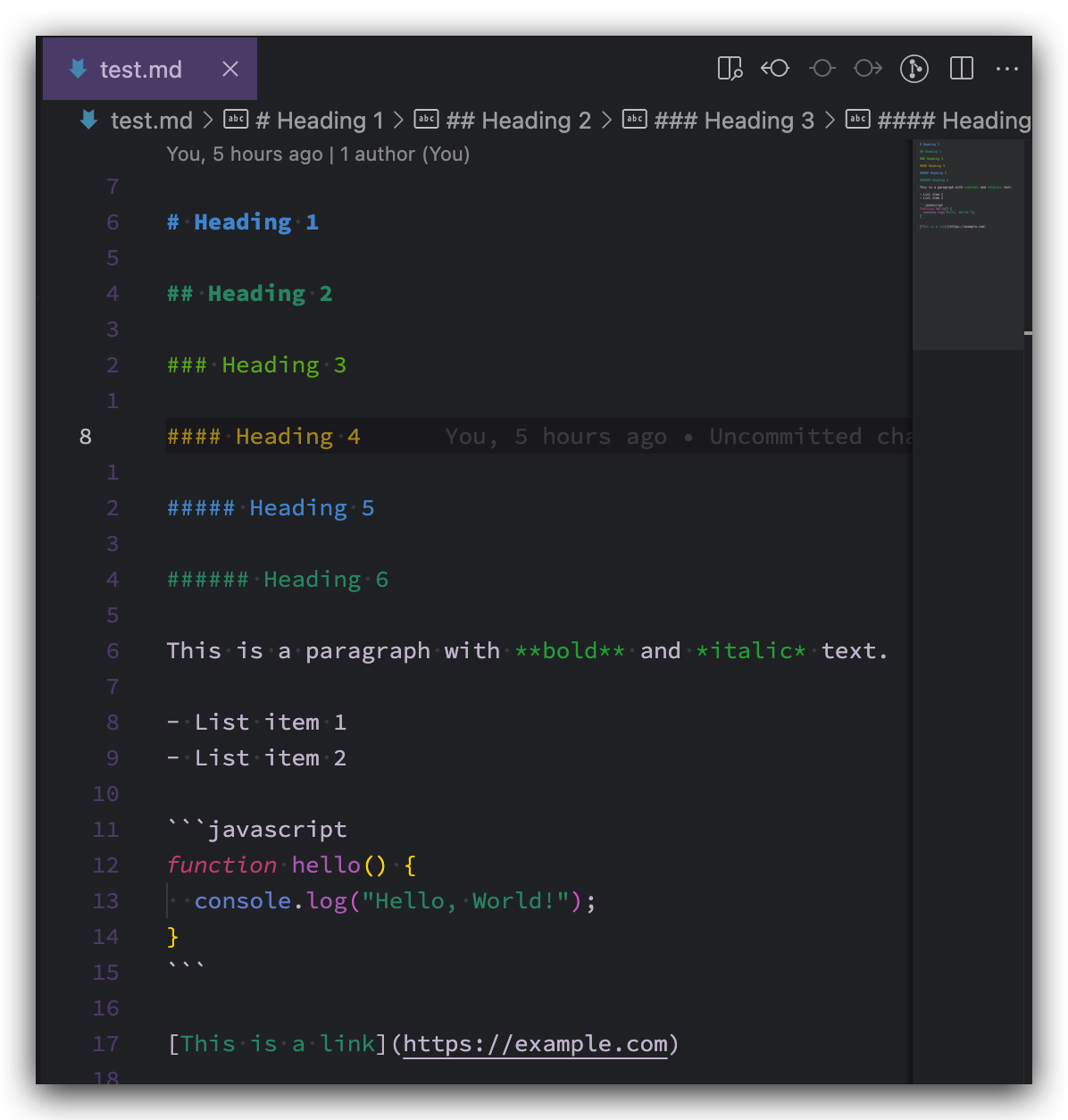This screenshot has width=1068, height=1120.
Task: Place cursor on '## Heading 2' line
Action: point(249,294)
